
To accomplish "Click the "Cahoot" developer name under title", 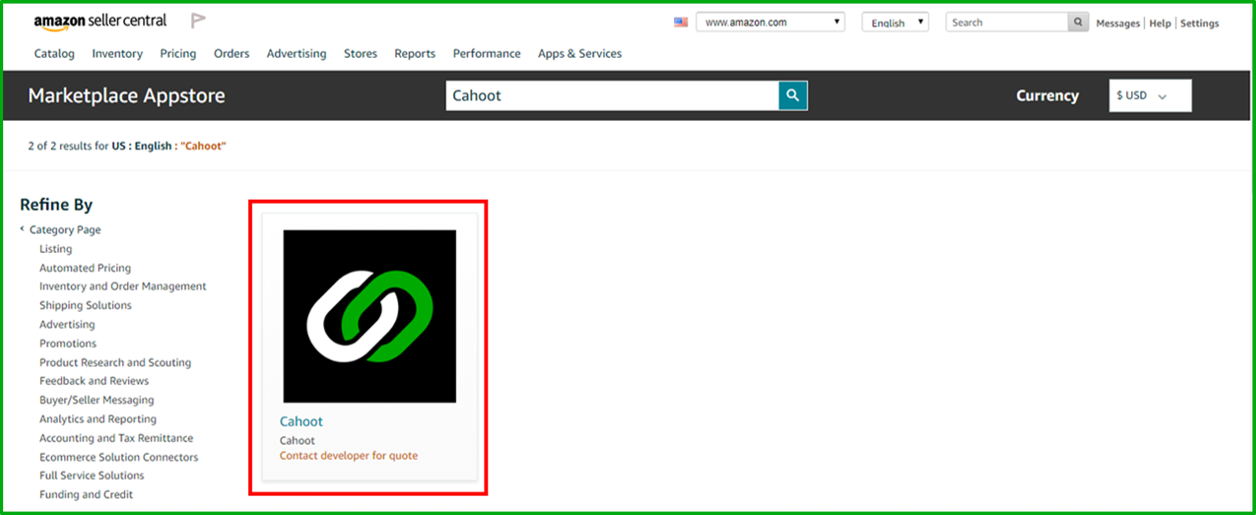I will click(297, 440).
